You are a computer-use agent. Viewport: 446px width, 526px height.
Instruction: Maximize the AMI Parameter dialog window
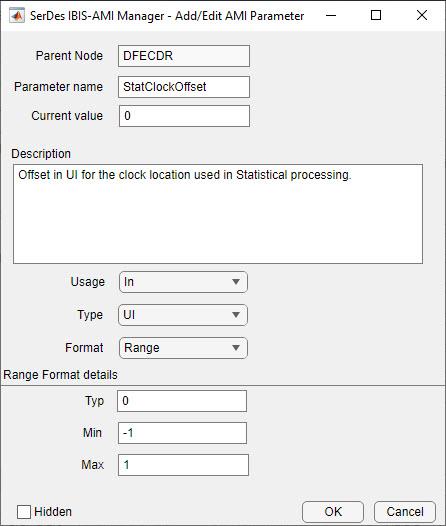[x=376, y=15]
